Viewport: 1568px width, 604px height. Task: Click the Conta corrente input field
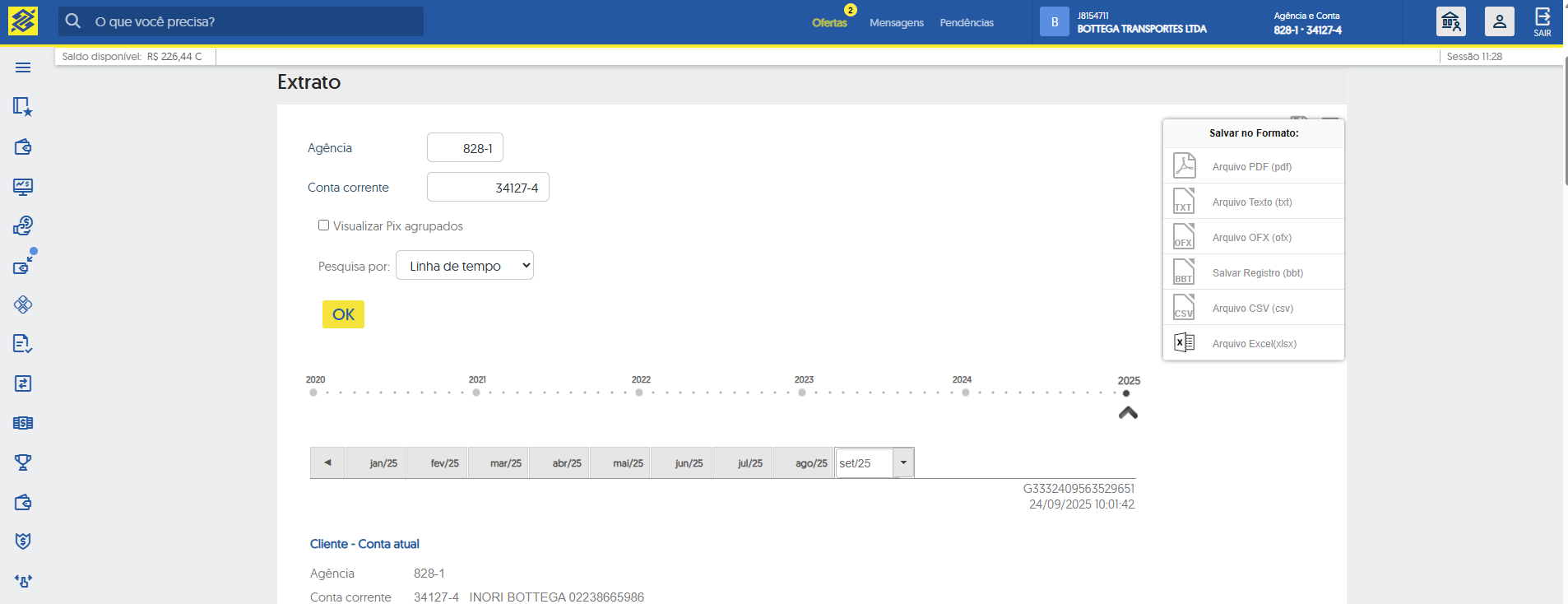[488, 188]
